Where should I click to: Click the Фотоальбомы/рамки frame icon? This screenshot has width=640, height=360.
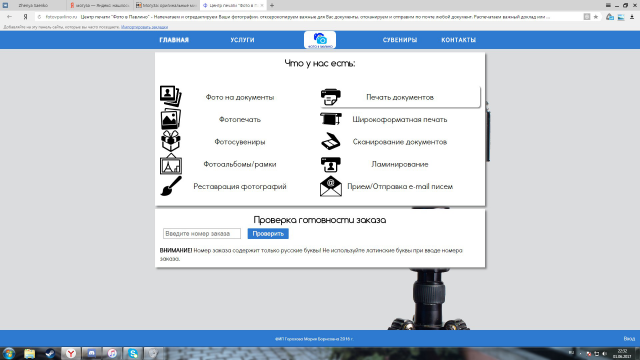tap(171, 164)
